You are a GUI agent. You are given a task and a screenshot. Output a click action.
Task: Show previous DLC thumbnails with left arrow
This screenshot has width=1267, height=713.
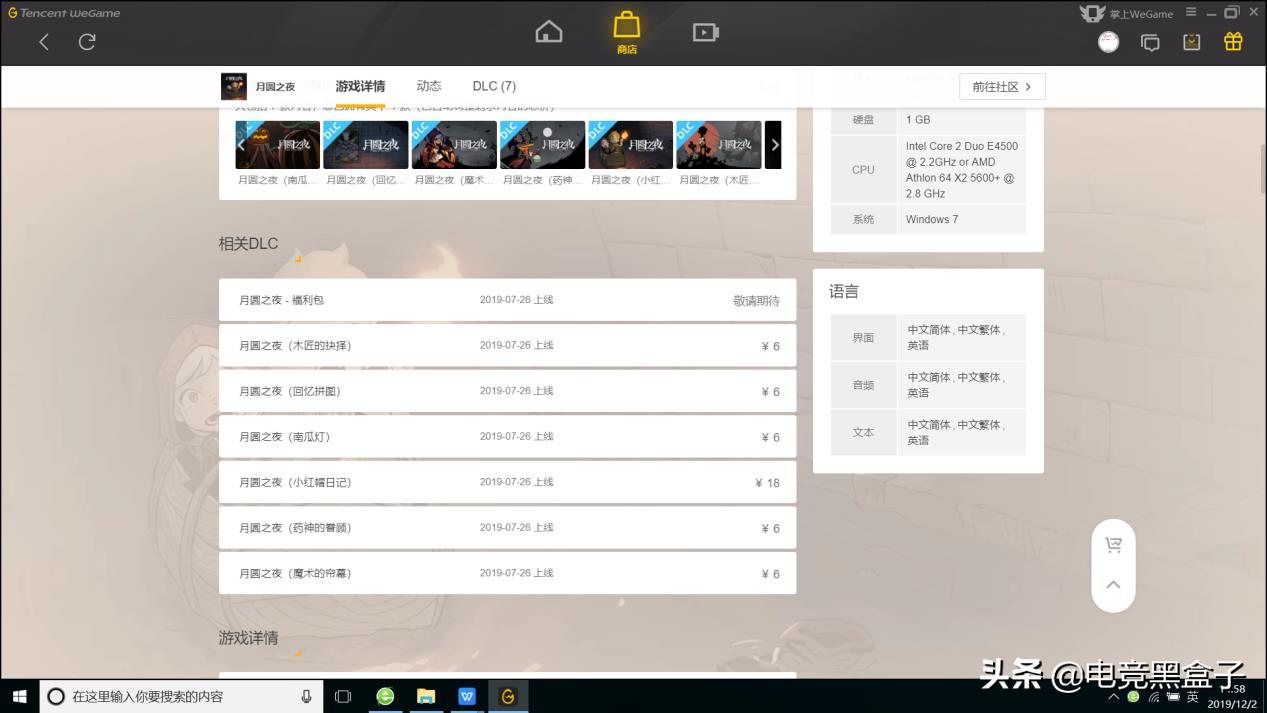coord(241,145)
